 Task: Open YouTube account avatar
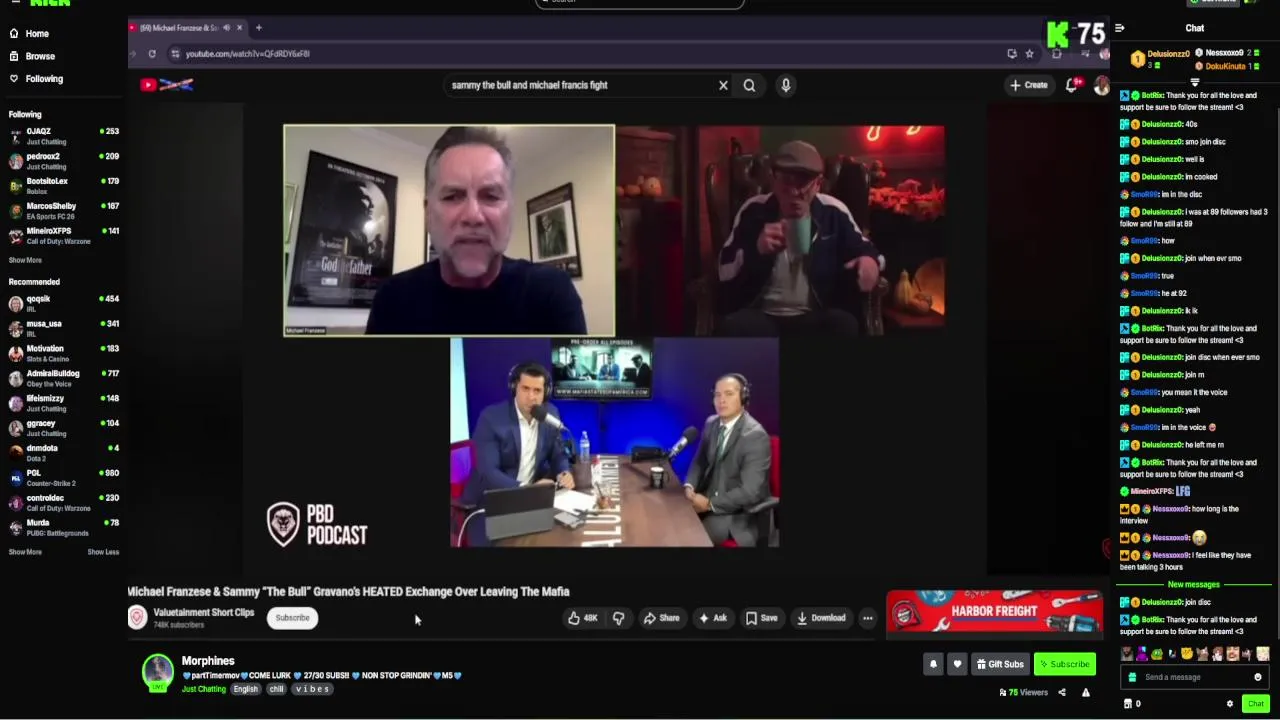coord(1101,85)
